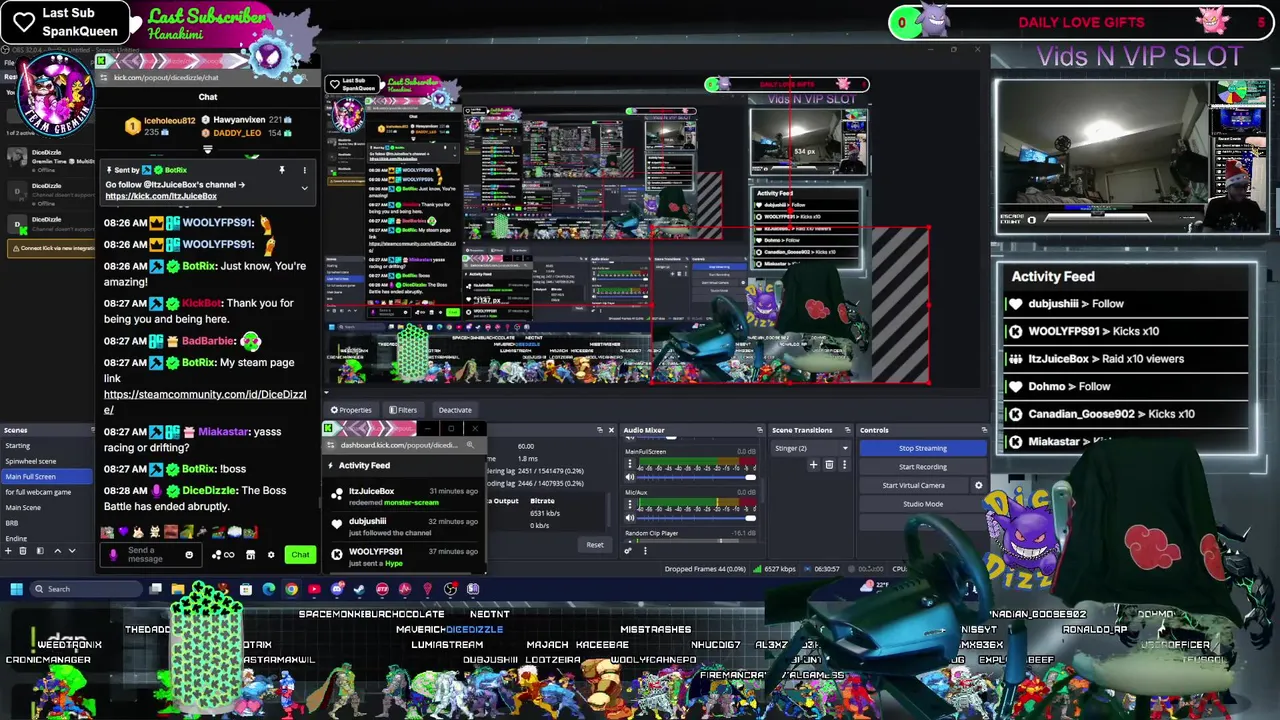Click the Reset button in Stats

tap(595, 545)
